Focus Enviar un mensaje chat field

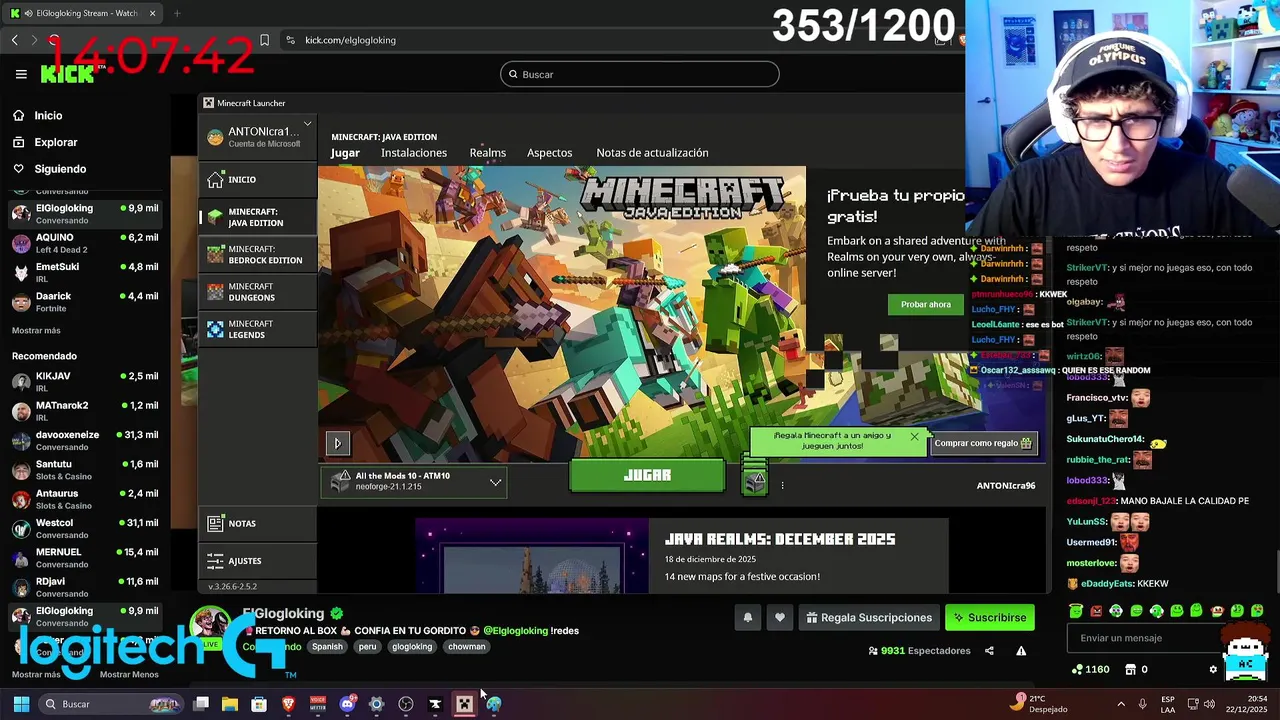tap(1143, 638)
